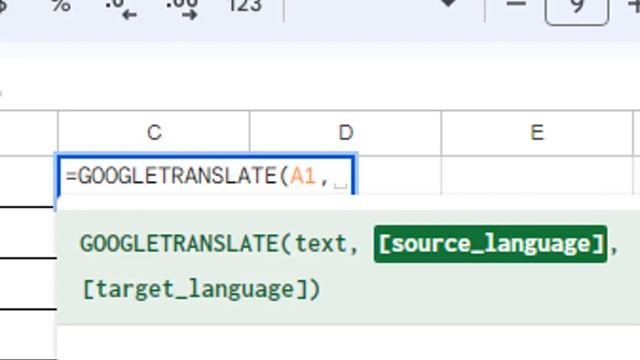
Task: Increase decimal places
Action: [182, 9]
